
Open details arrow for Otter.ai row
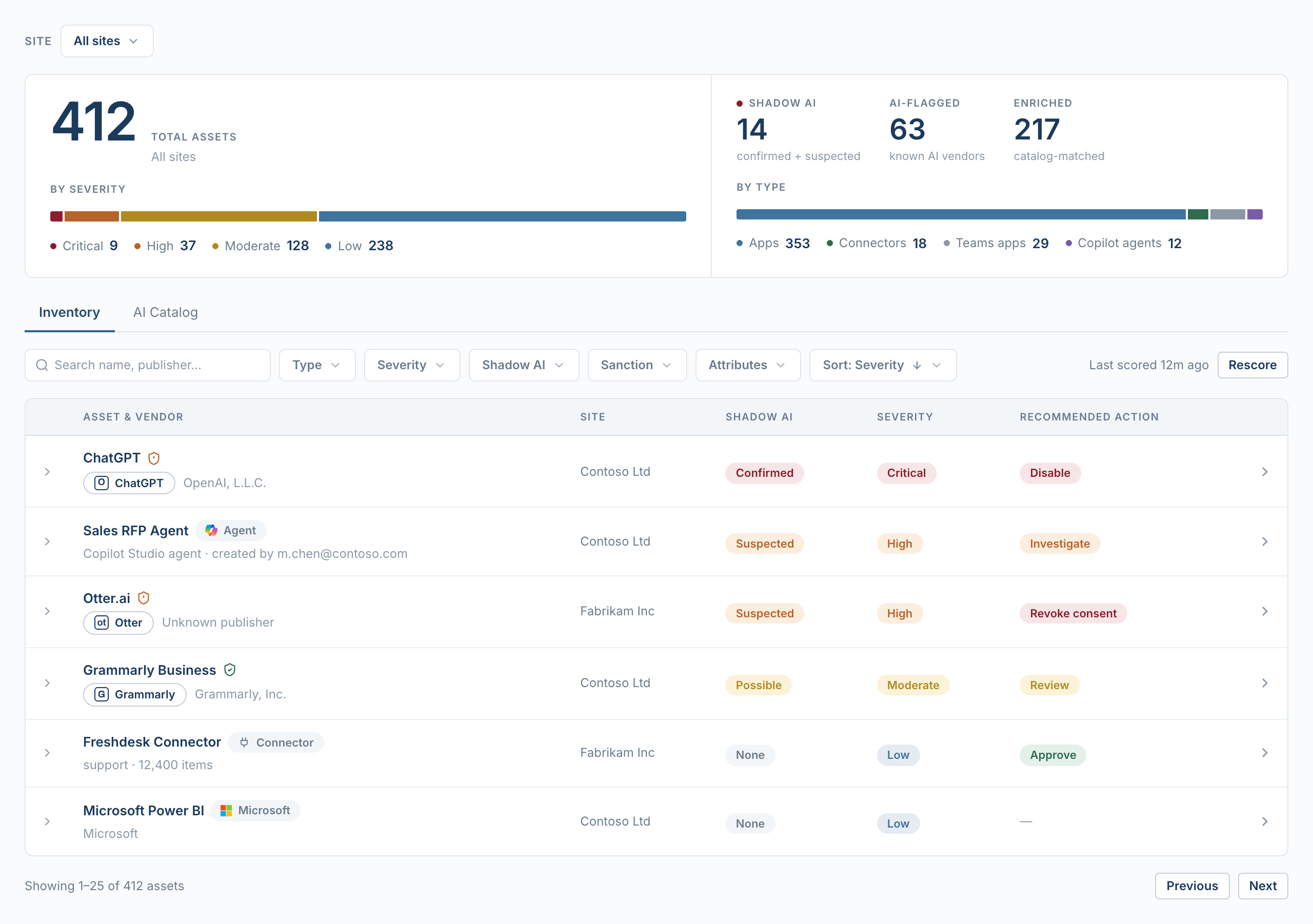coord(1264,611)
